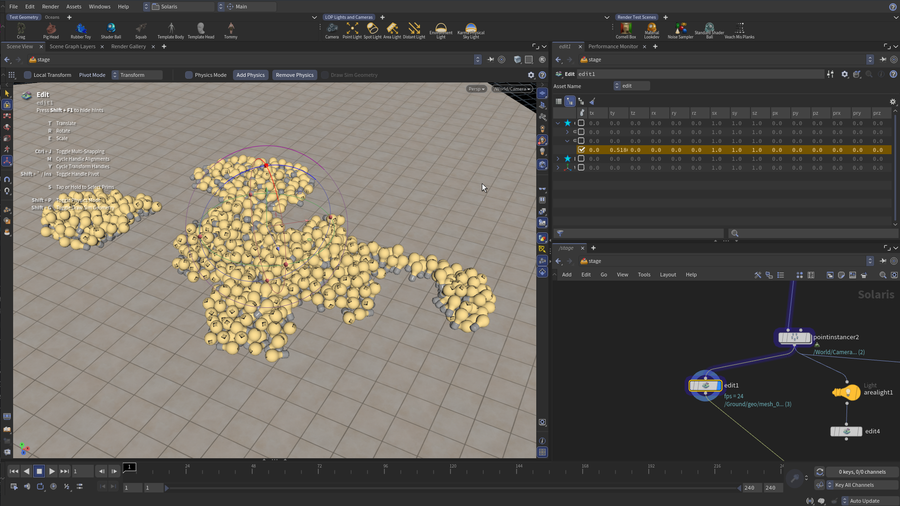Open Pivot Mode Transform dropdown
Image resolution: width=900 pixels, height=506 pixels.
click(x=137, y=75)
